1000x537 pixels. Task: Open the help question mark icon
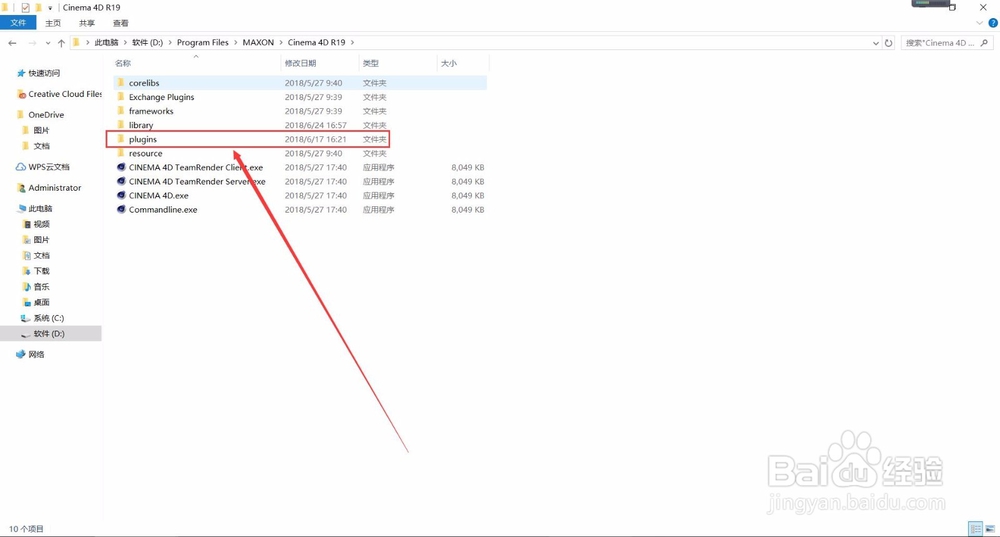[993, 23]
